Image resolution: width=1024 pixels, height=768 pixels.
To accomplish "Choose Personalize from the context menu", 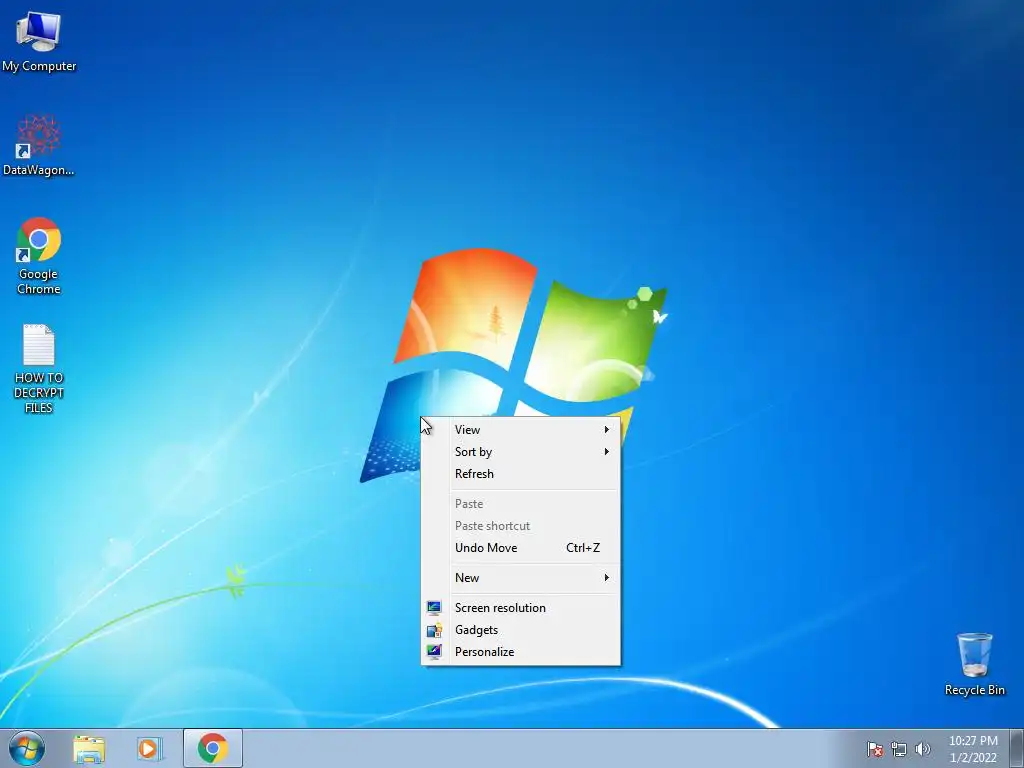I will point(520,652).
